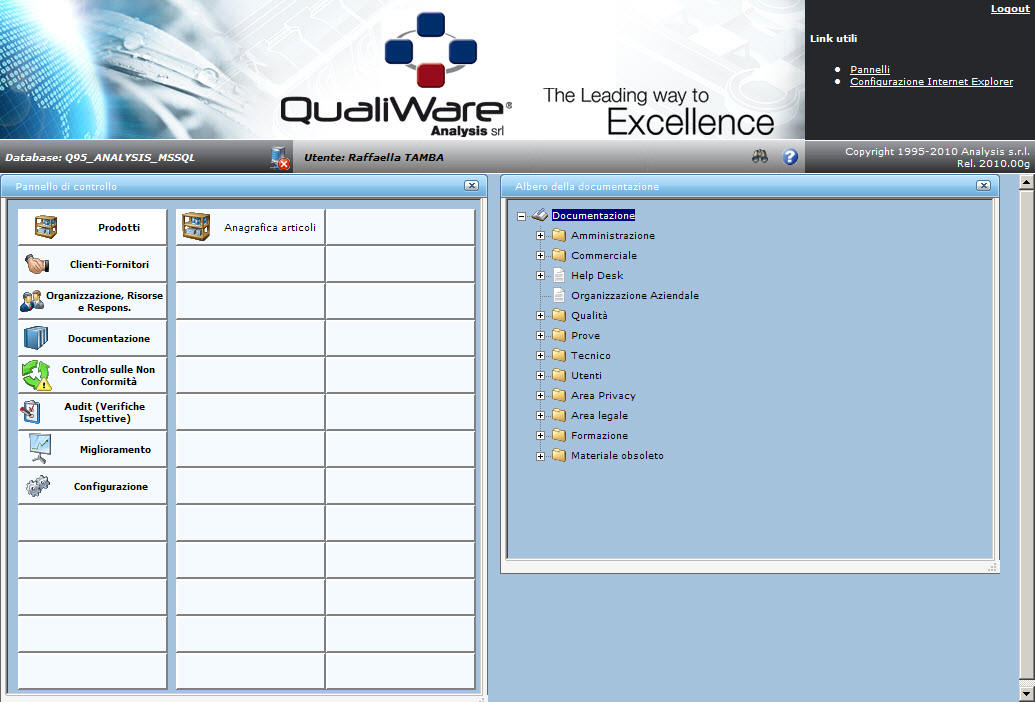1035x702 pixels.
Task: Select Organizzazione, Risorse e Respons. menu item
Action: (x=104, y=301)
